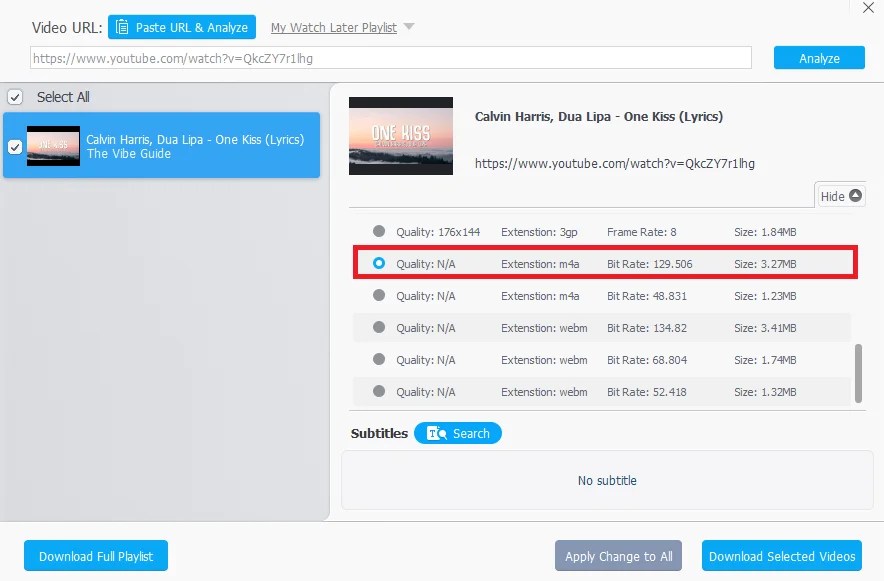Screen dimensions: 884x581
Task: Expand format details with the Hide toggle
Action: pos(840,195)
